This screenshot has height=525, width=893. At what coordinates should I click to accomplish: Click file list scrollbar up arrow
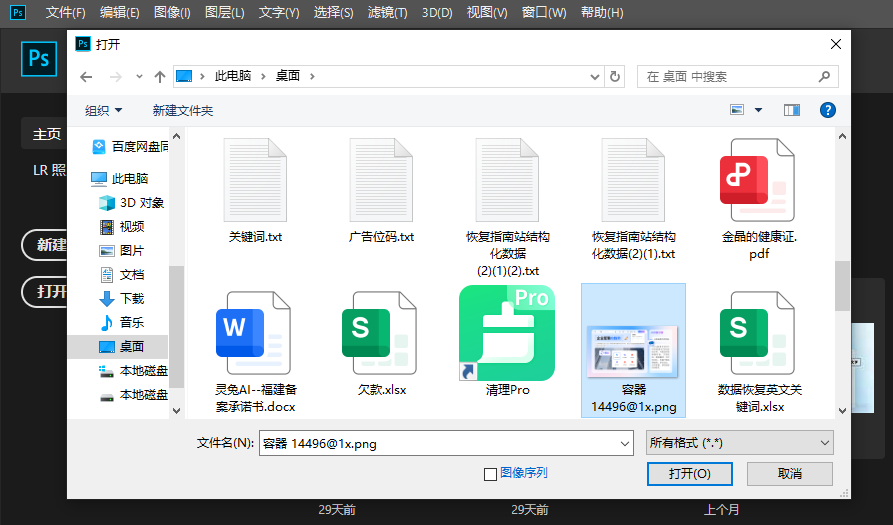(x=842, y=136)
